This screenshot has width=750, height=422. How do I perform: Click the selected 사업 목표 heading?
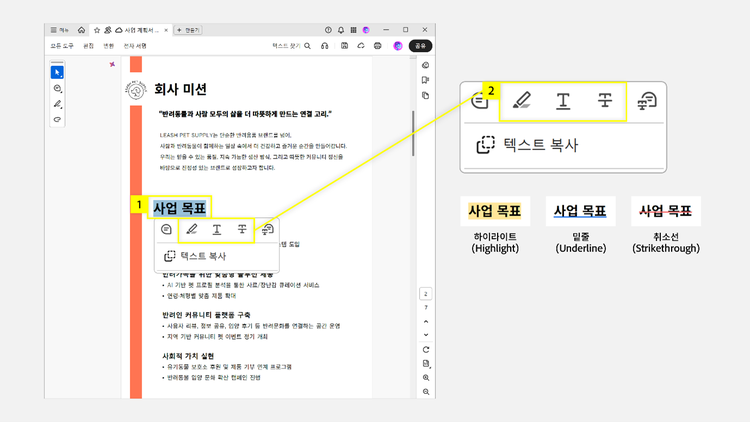pyautogui.click(x=179, y=208)
